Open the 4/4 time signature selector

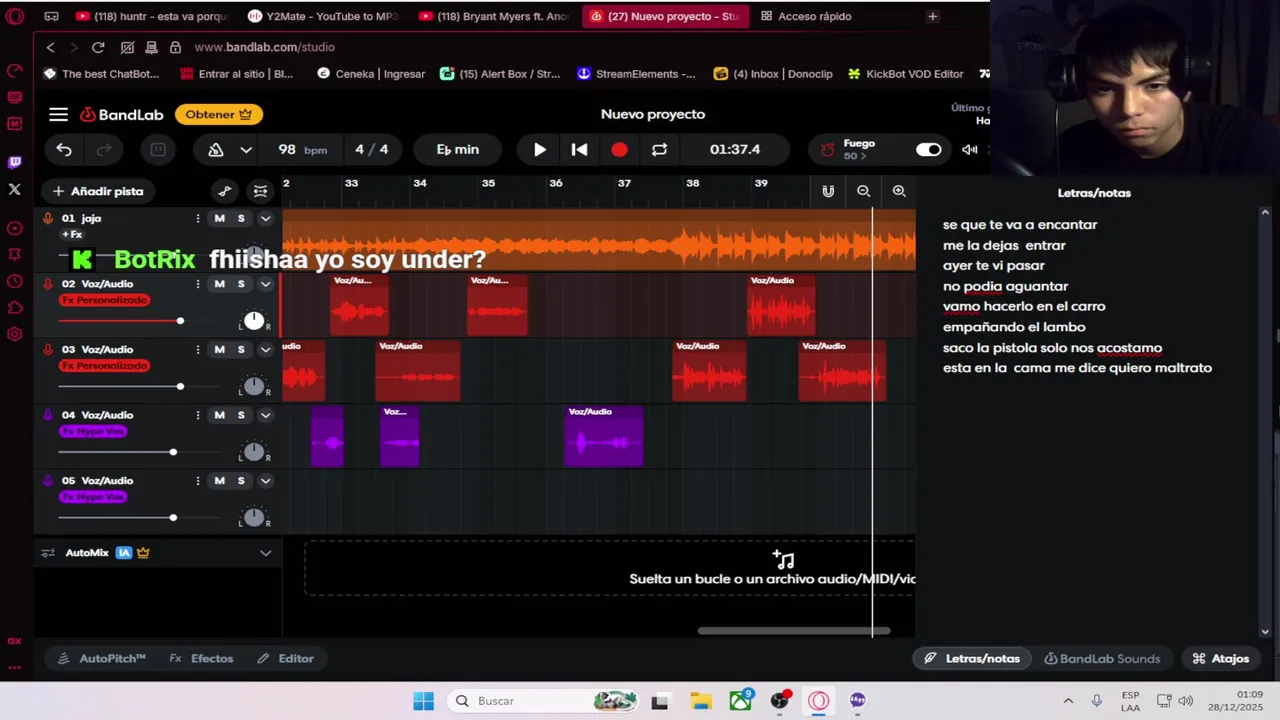372,150
